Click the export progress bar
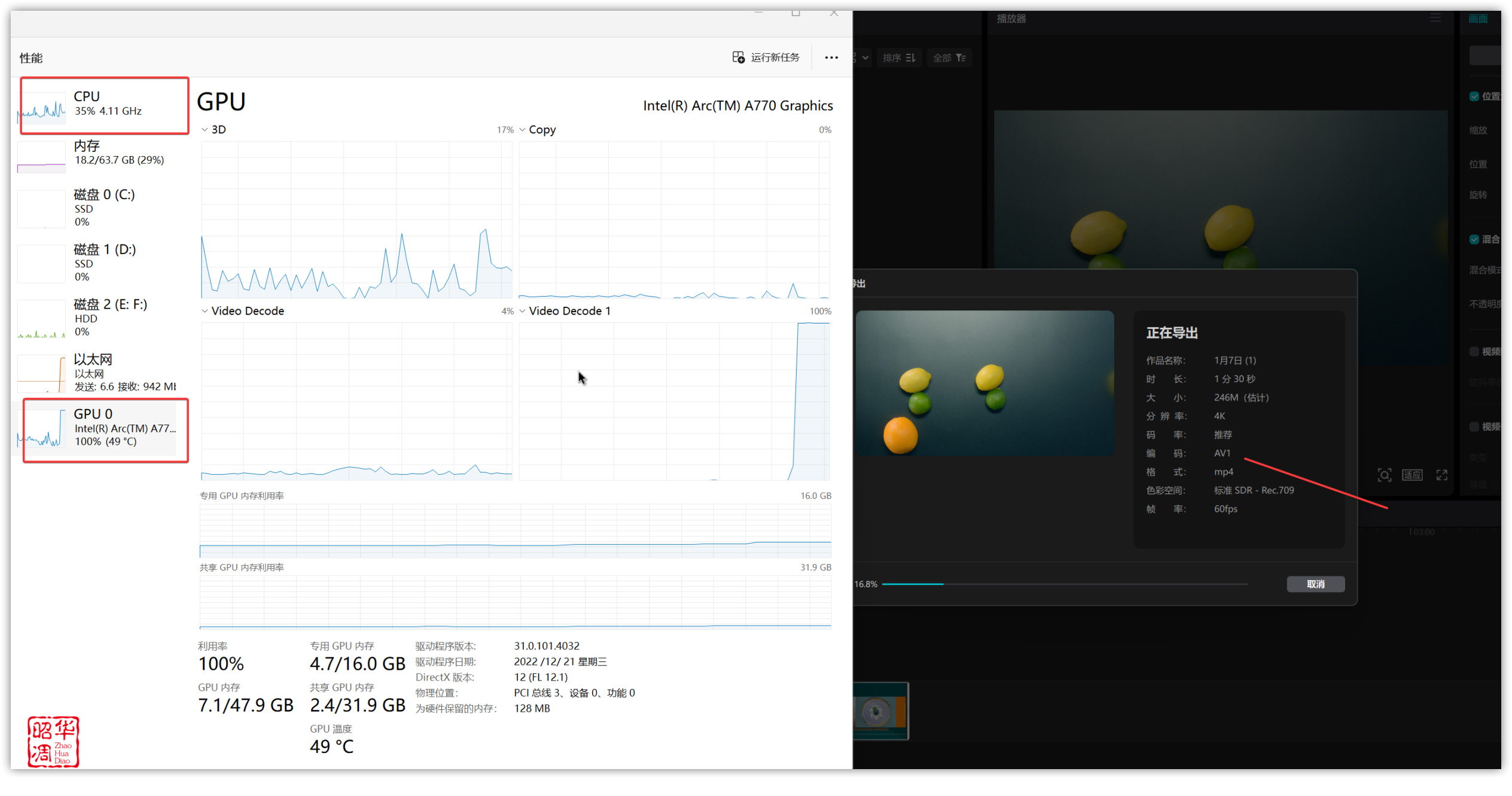 coord(1065,584)
